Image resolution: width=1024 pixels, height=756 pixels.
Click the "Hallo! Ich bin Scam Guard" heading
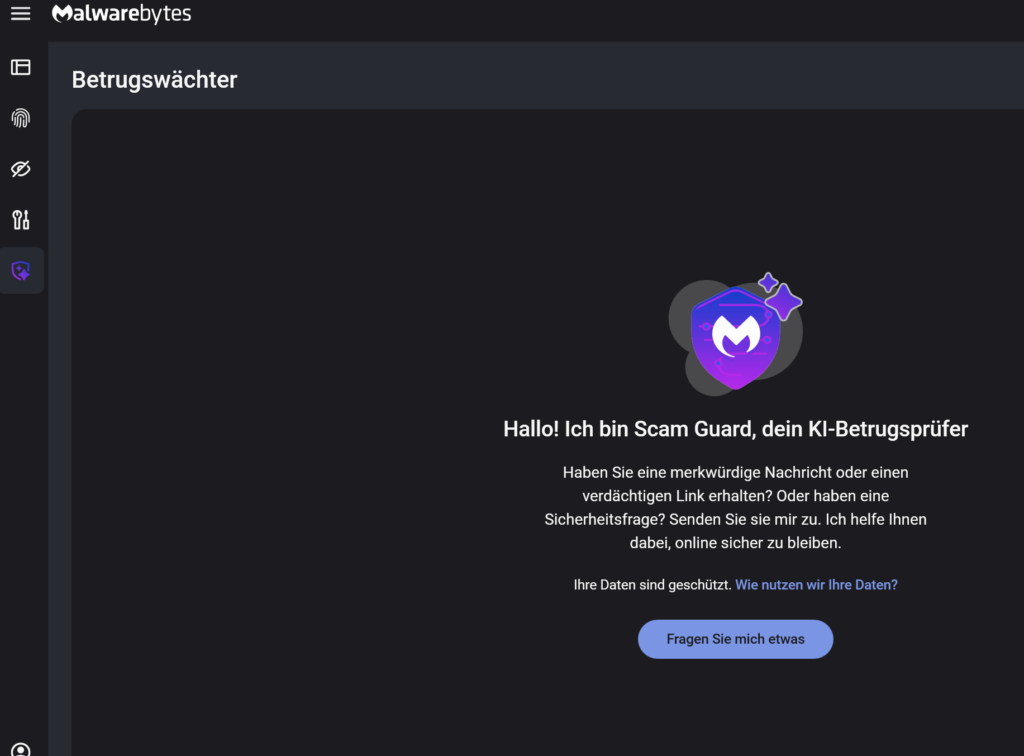click(x=735, y=430)
